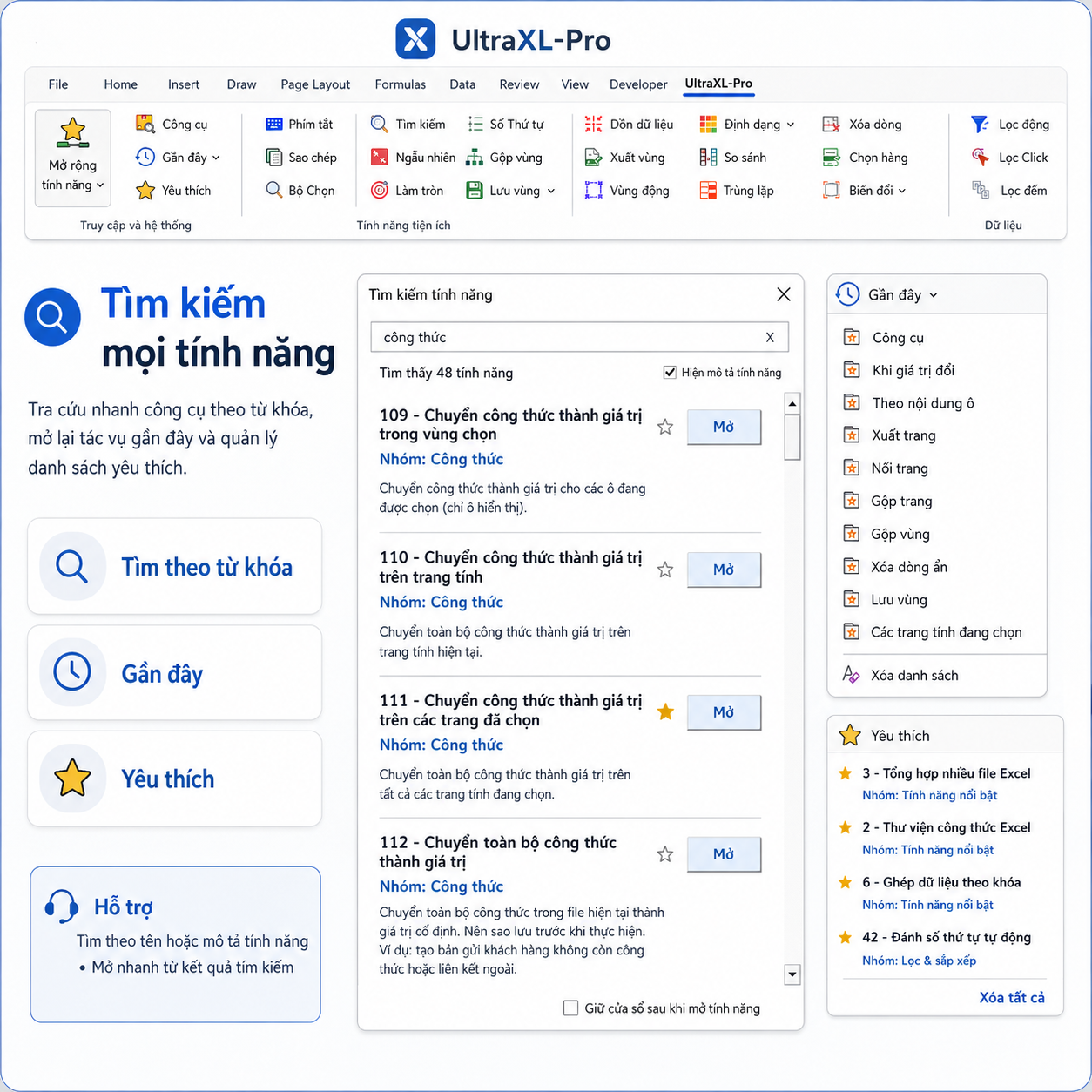Select the Developer tab
Screen dimensions: 1092x1092
pos(638,84)
